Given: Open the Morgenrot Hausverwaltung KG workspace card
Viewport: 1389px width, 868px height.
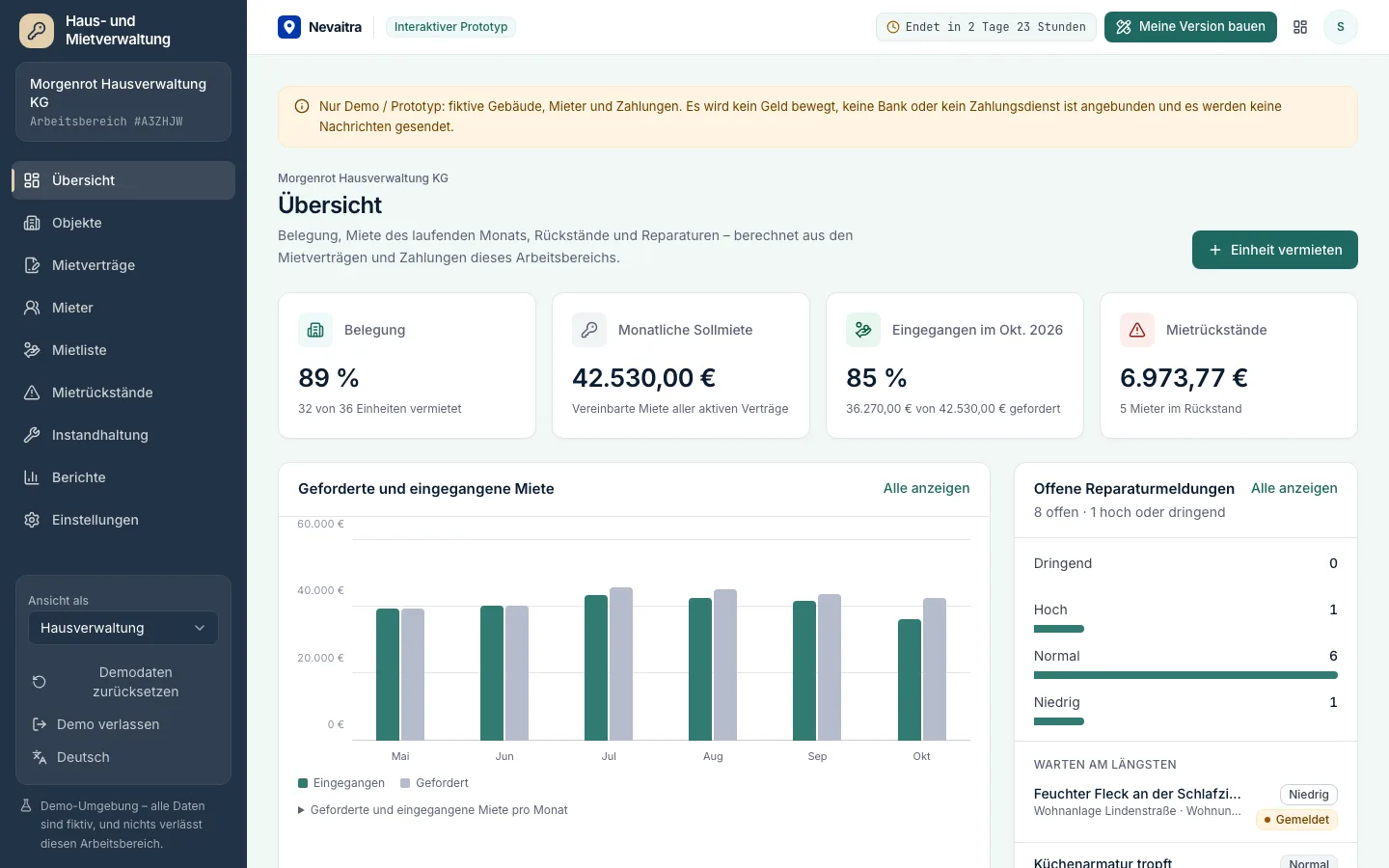Looking at the screenshot, I should [123, 102].
